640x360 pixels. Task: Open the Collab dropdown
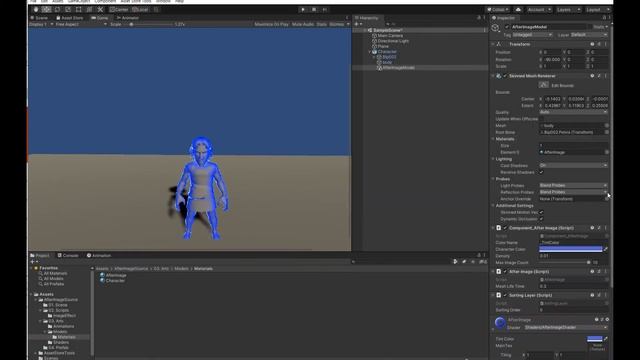click(x=498, y=9)
